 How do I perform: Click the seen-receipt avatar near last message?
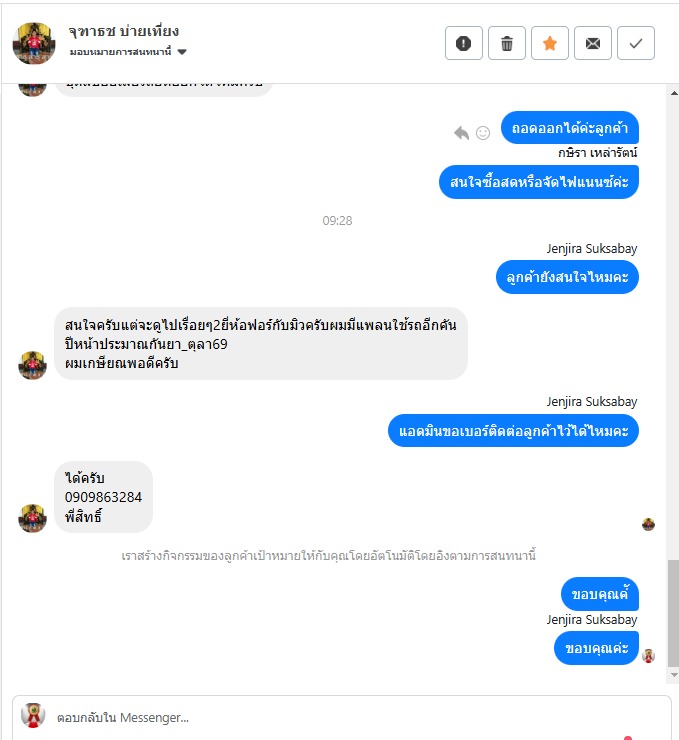[648, 656]
